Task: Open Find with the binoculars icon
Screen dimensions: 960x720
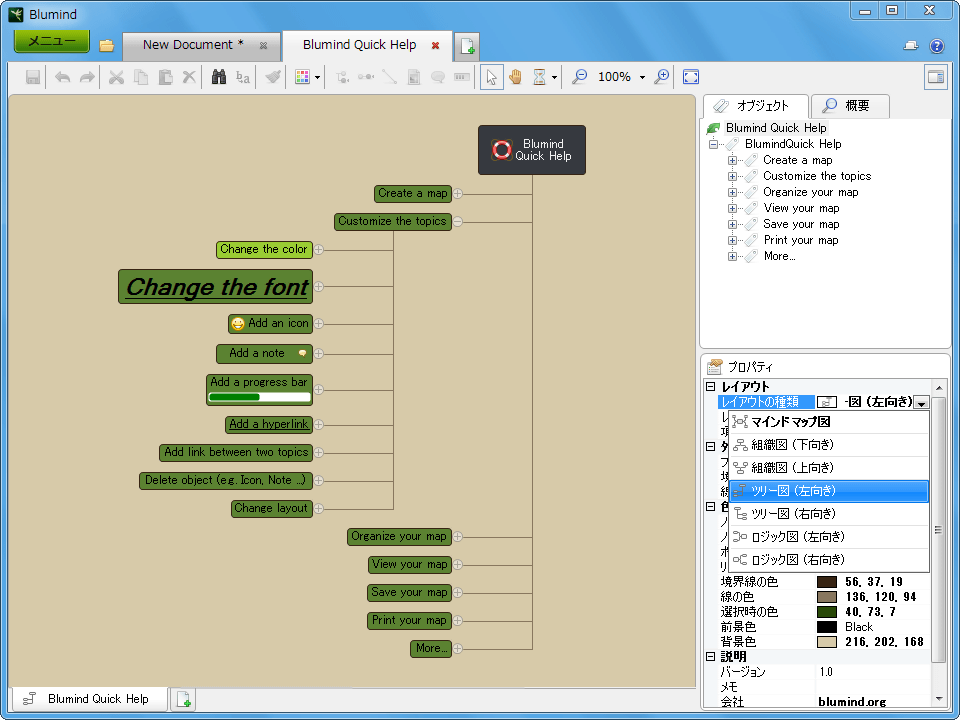Action: (219, 77)
